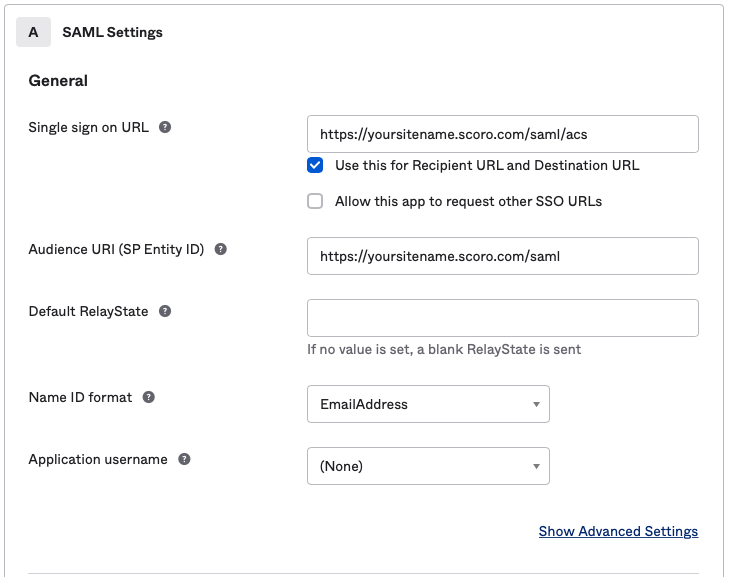729x577 pixels.
Task: Click the SAML Settings section title
Action: point(113,32)
